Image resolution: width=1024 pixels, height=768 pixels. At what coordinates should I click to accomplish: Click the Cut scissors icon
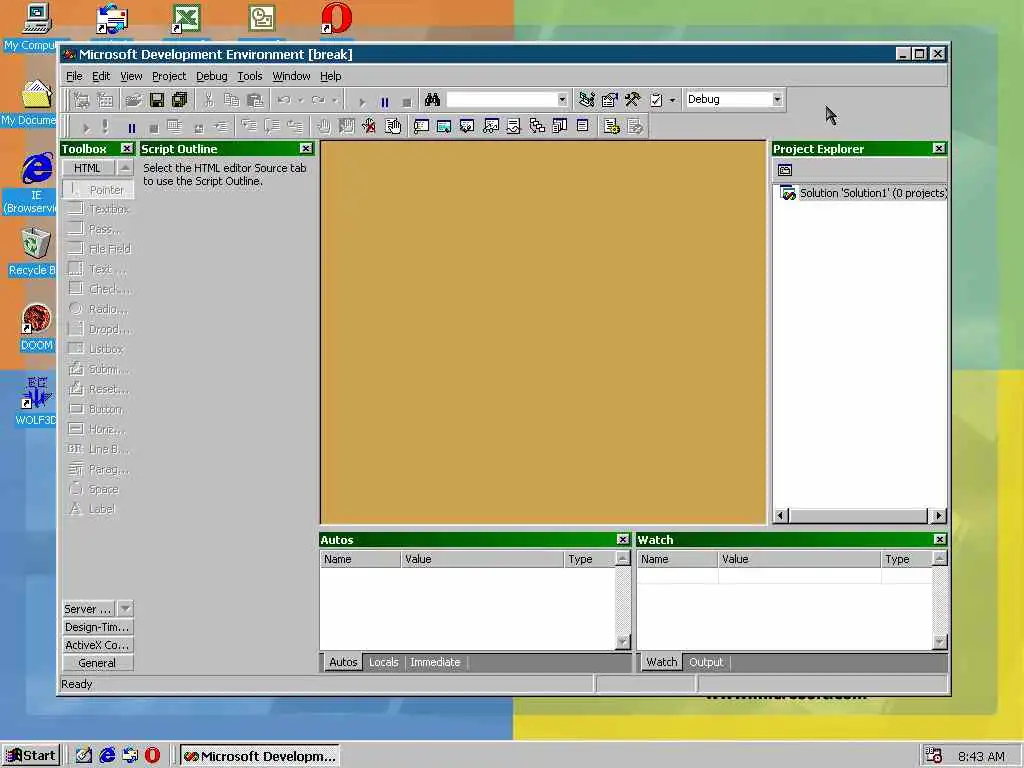tap(209, 100)
